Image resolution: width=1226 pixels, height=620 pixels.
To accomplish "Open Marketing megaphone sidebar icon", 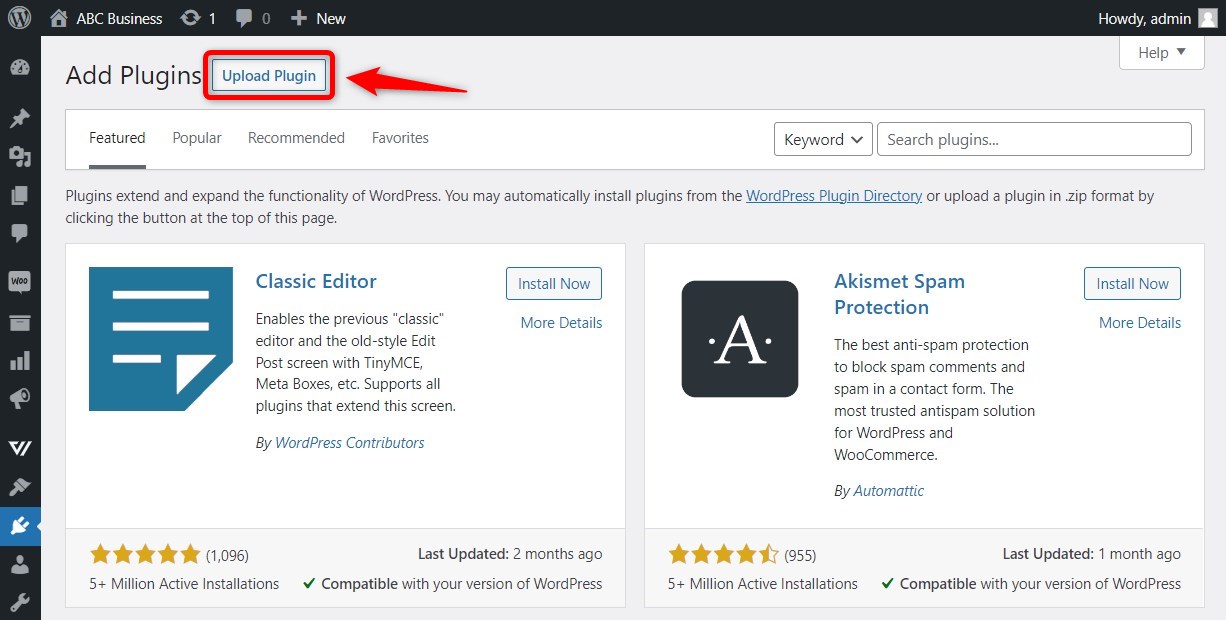I will (x=20, y=399).
